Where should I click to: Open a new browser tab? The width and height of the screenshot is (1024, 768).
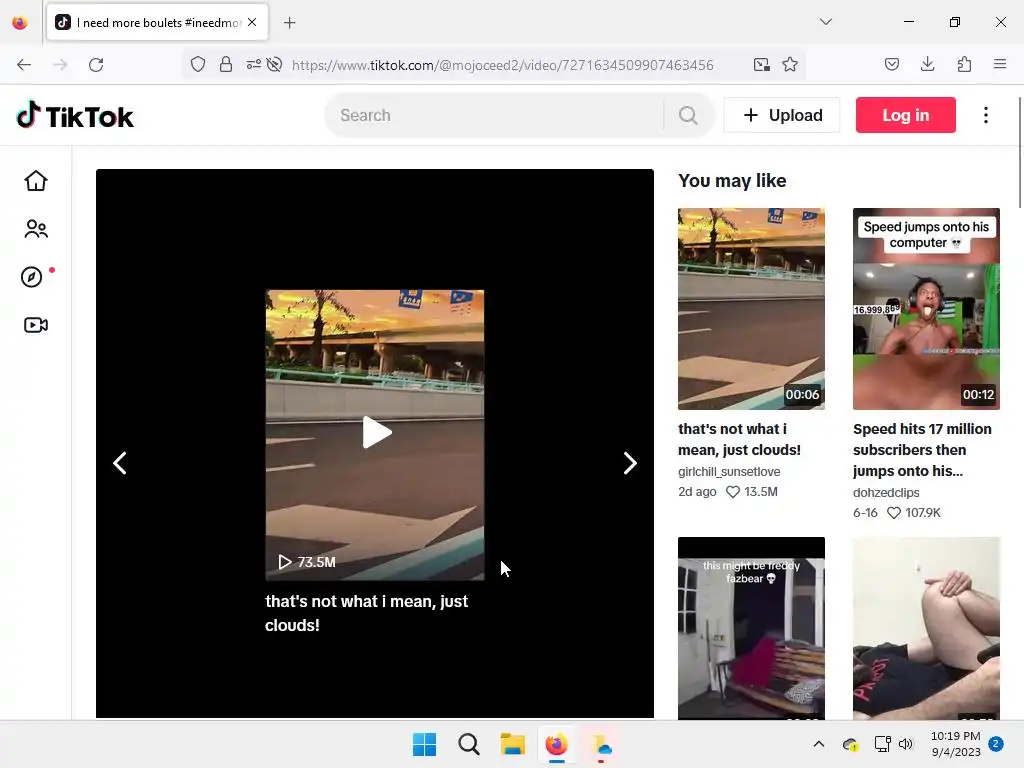pos(289,23)
